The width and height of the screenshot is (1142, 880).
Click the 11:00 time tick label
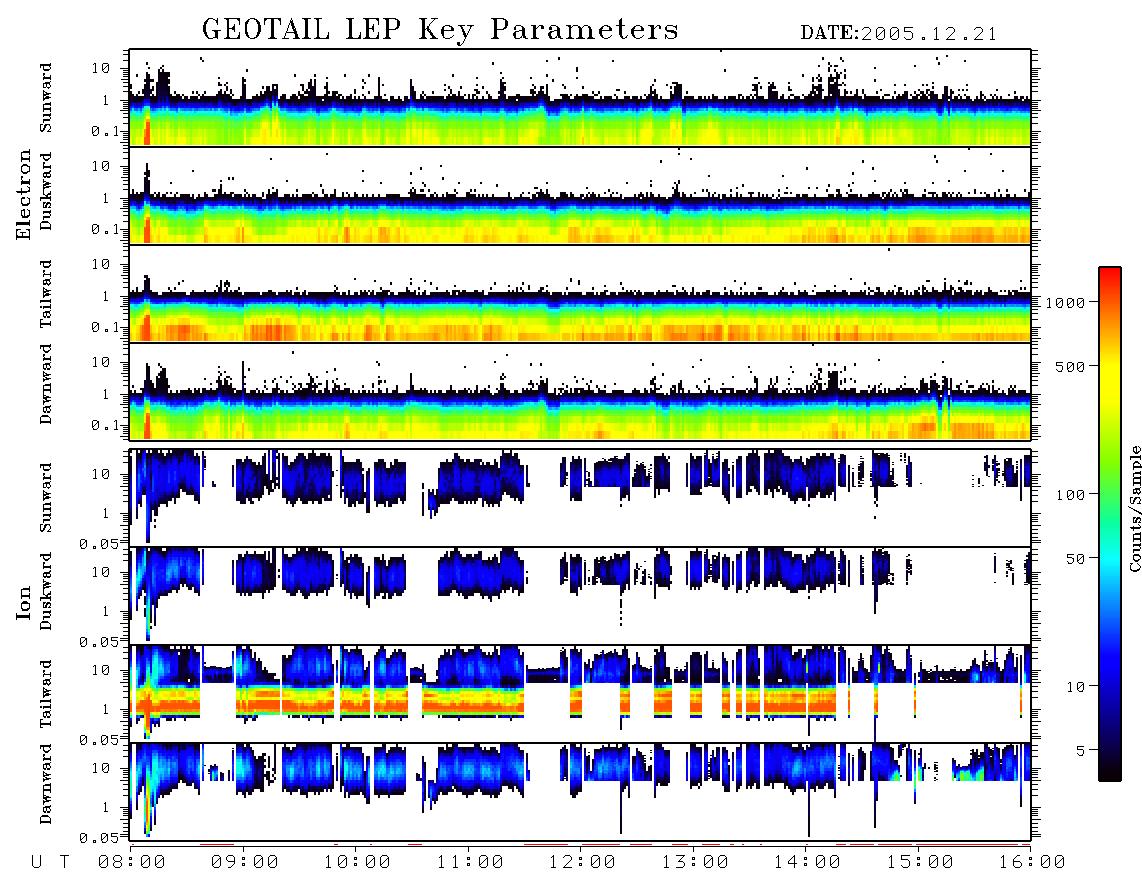coord(470,863)
